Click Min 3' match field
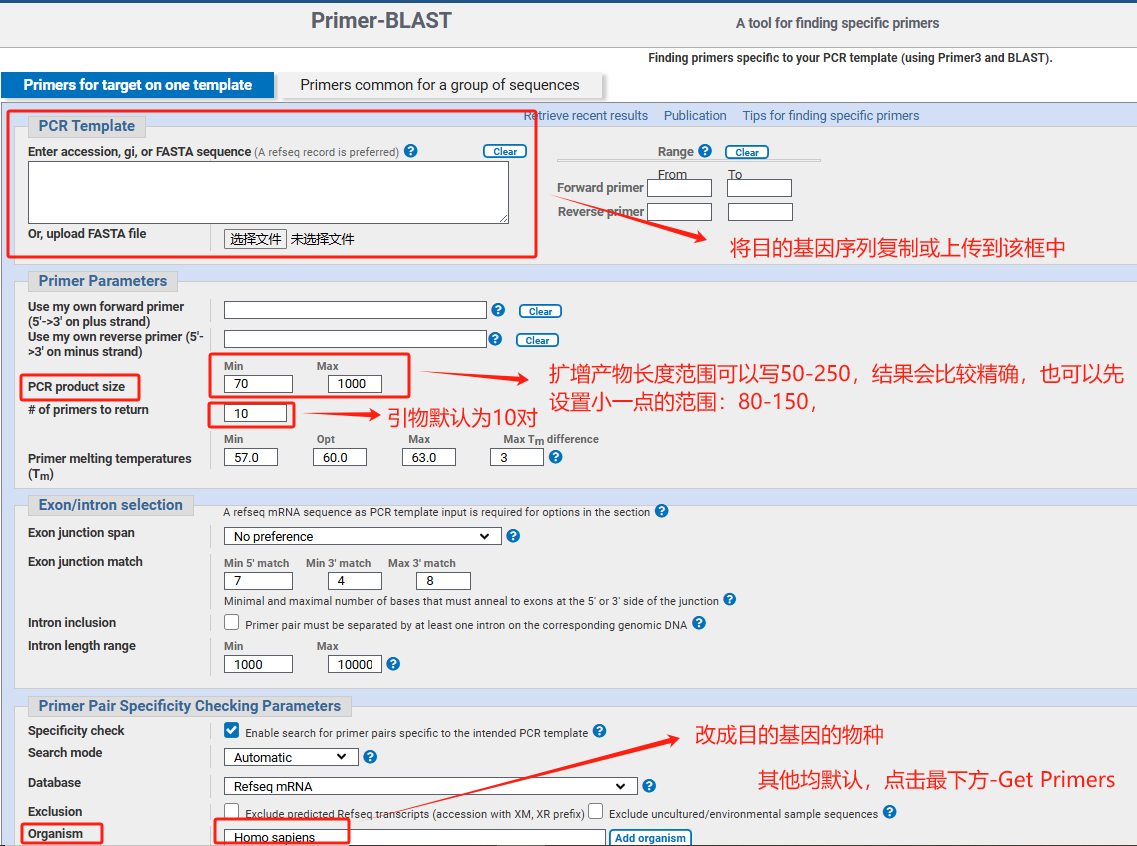This screenshot has height=846, width=1137. pyautogui.click(x=355, y=581)
